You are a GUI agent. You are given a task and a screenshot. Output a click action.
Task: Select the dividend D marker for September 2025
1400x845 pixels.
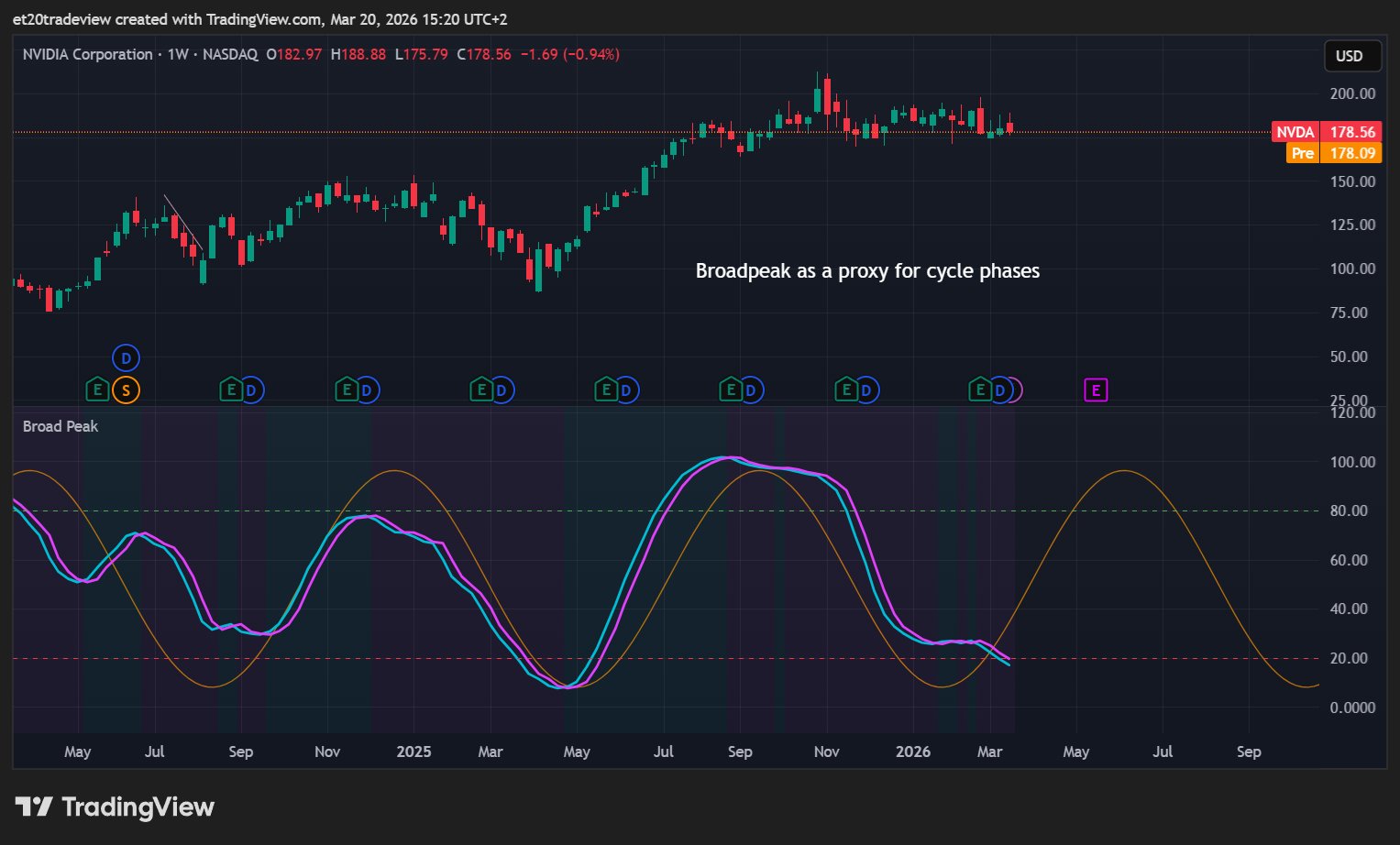pos(751,390)
